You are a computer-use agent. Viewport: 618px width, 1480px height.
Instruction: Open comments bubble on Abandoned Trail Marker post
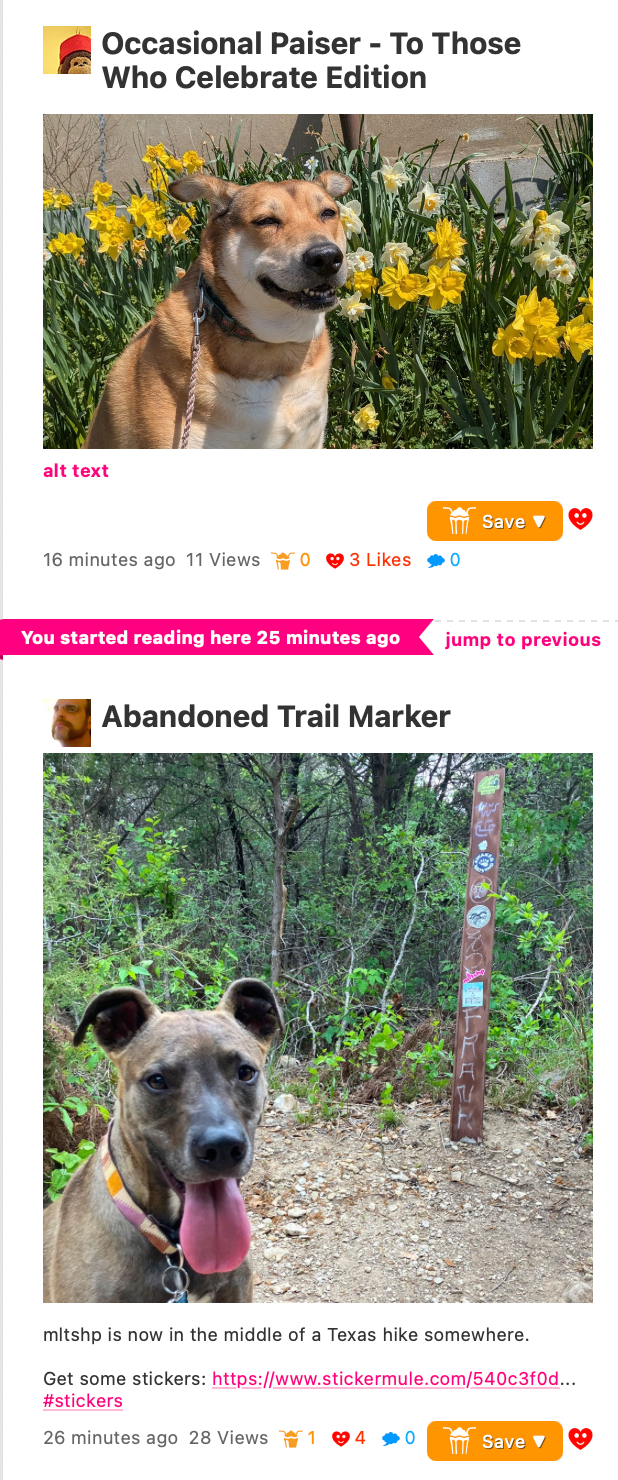(x=398, y=1438)
